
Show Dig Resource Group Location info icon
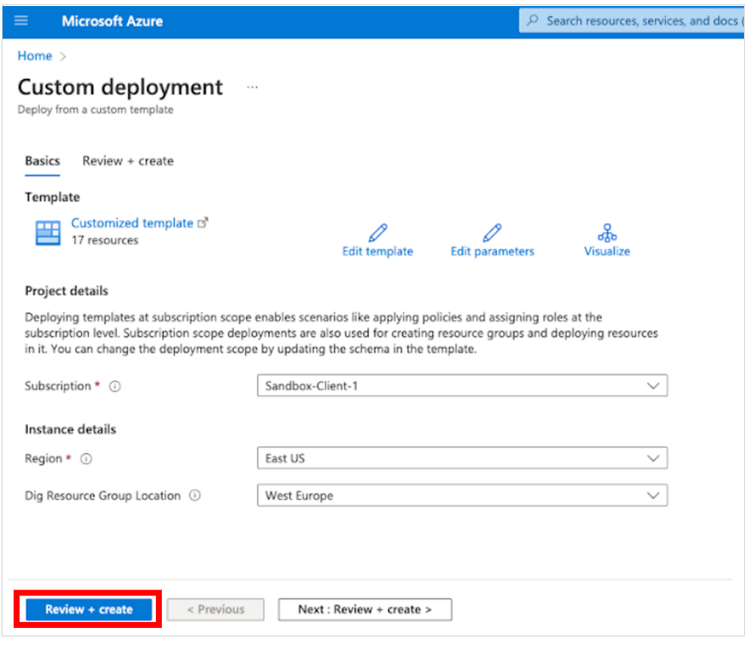195,495
